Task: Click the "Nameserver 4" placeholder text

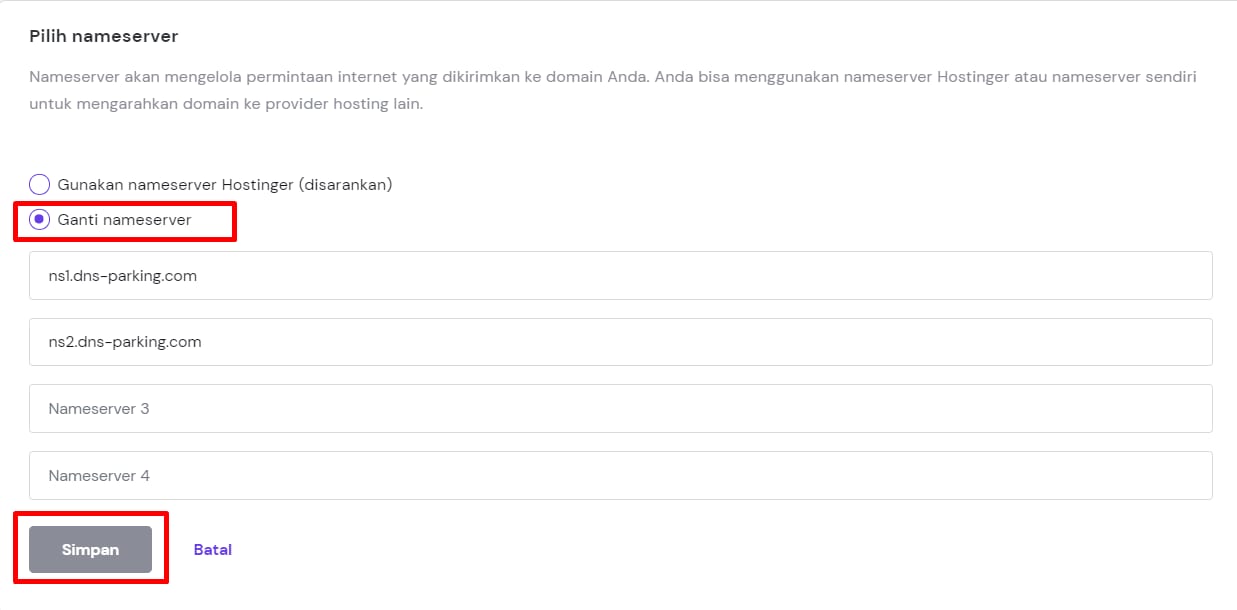Action: tap(99, 476)
